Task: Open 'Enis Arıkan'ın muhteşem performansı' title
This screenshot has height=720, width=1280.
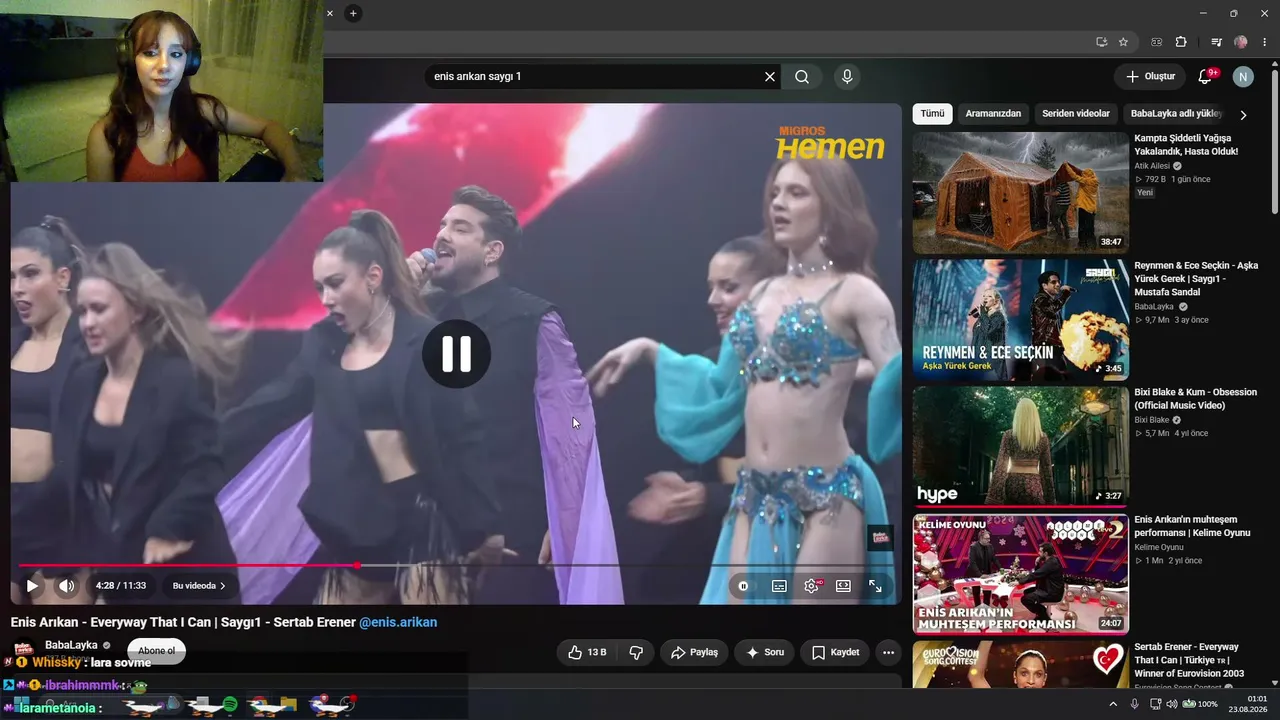Action: (x=1192, y=526)
